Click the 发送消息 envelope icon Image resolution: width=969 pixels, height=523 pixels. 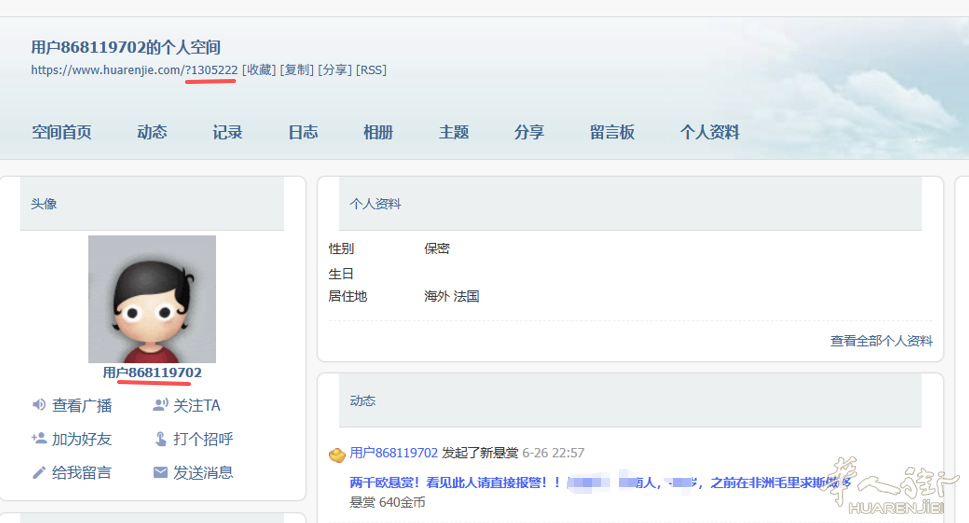click(x=160, y=472)
